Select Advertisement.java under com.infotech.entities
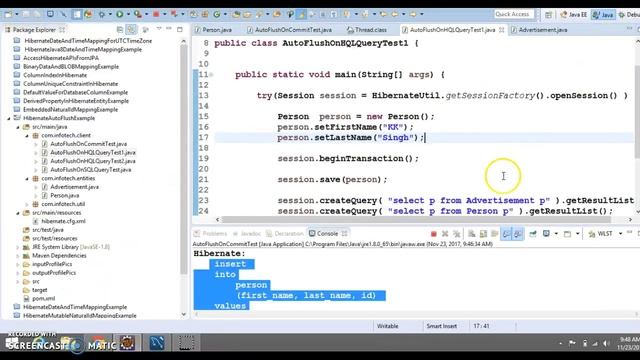This screenshot has width=640, height=360. [74, 187]
